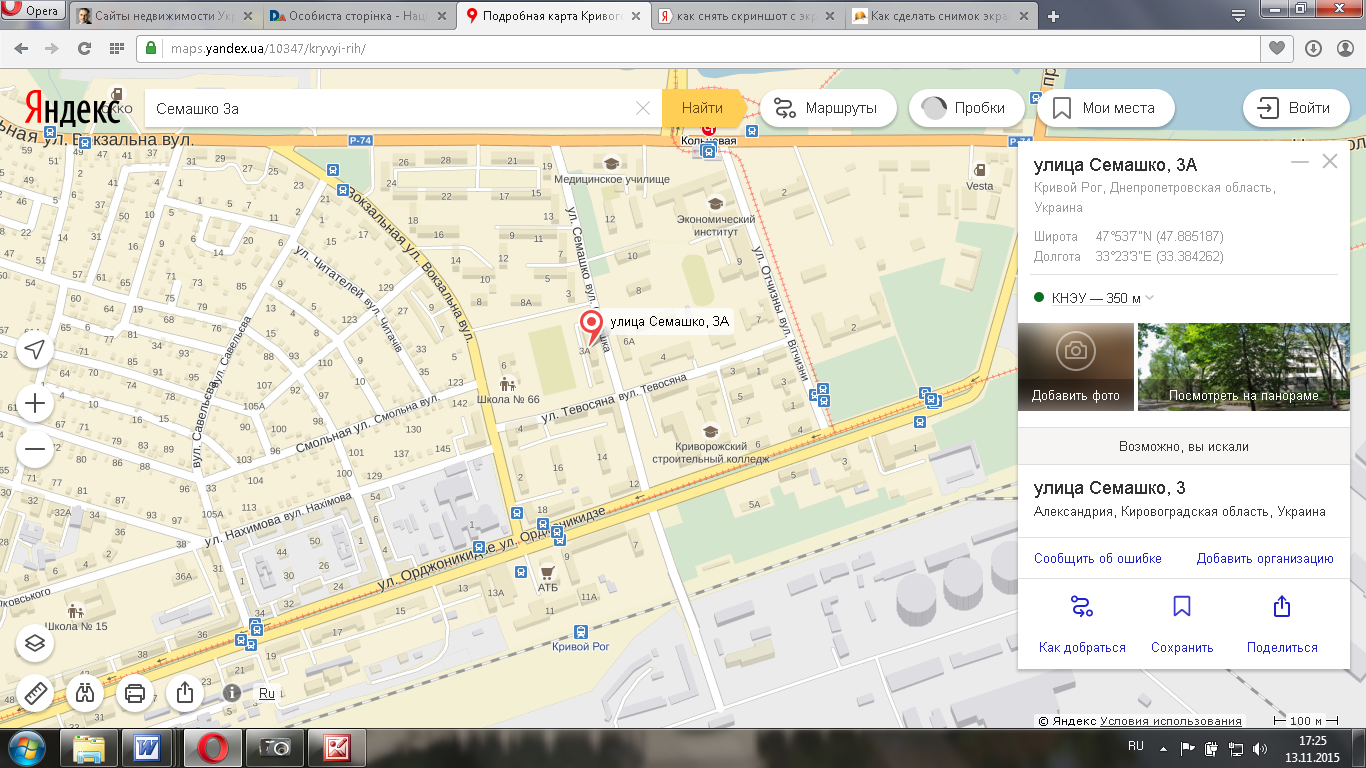Viewport: 1366px width, 768px height.
Task: Click latitude value "47°53′7″N (47.885187)"
Action: coord(1159,237)
